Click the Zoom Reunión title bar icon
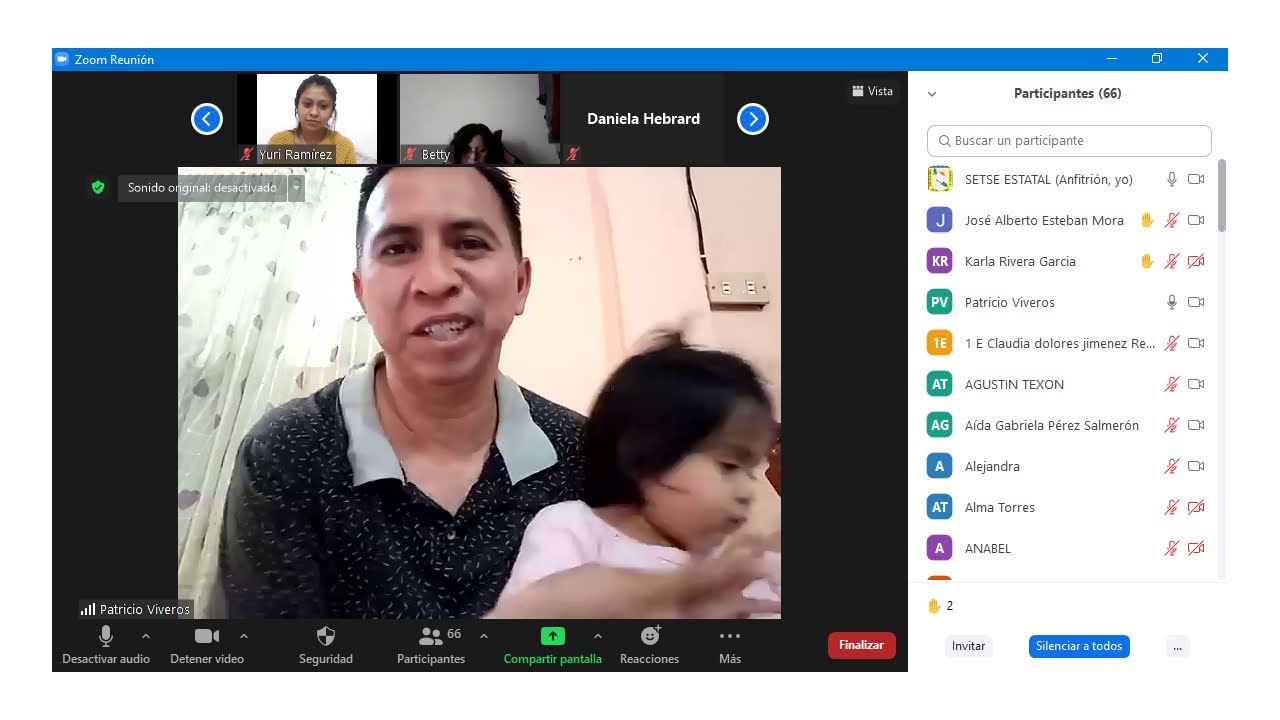This screenshot has height=720, width=1280. [x=62, y=59]
